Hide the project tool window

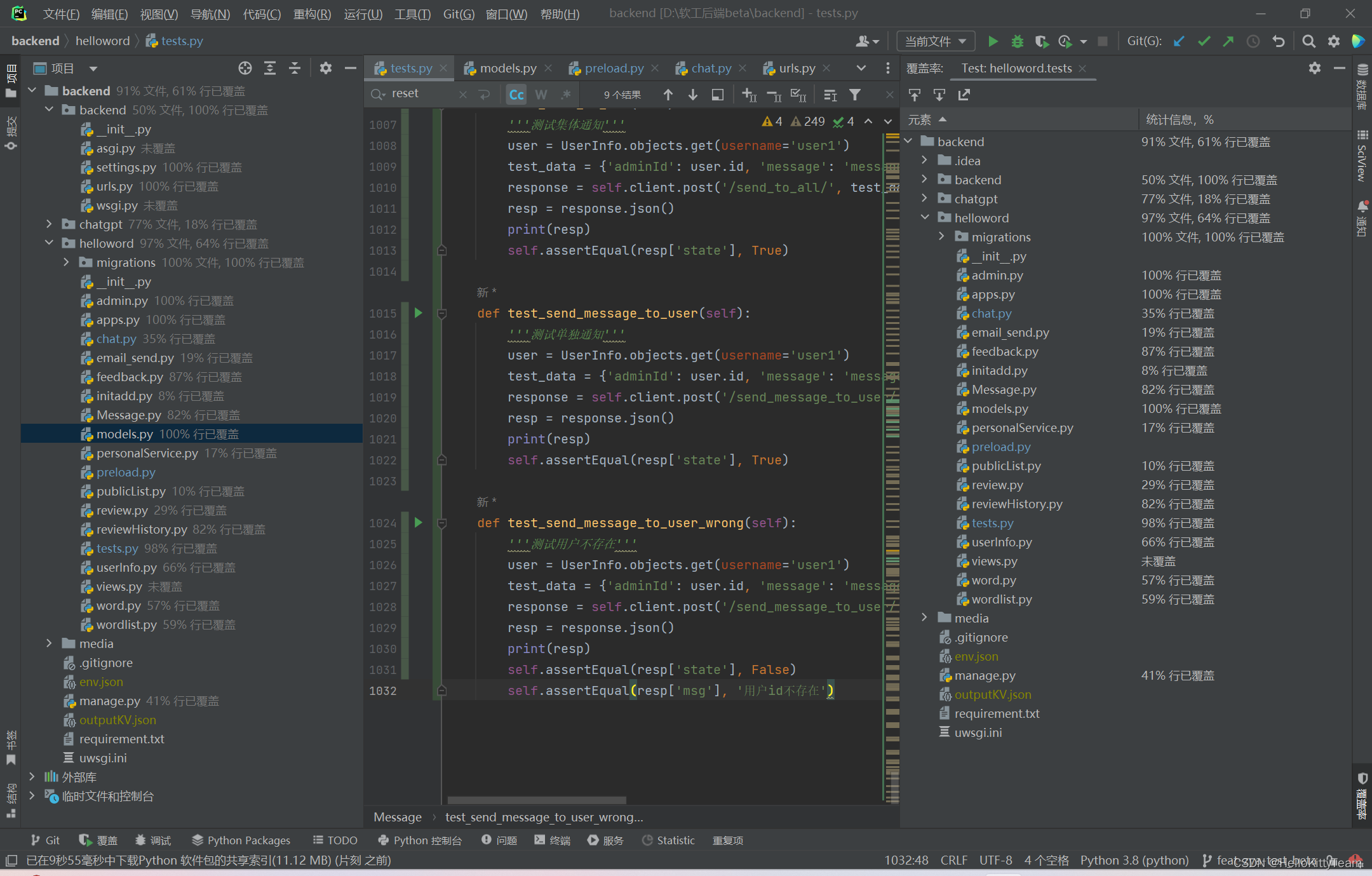click(350, 68)
